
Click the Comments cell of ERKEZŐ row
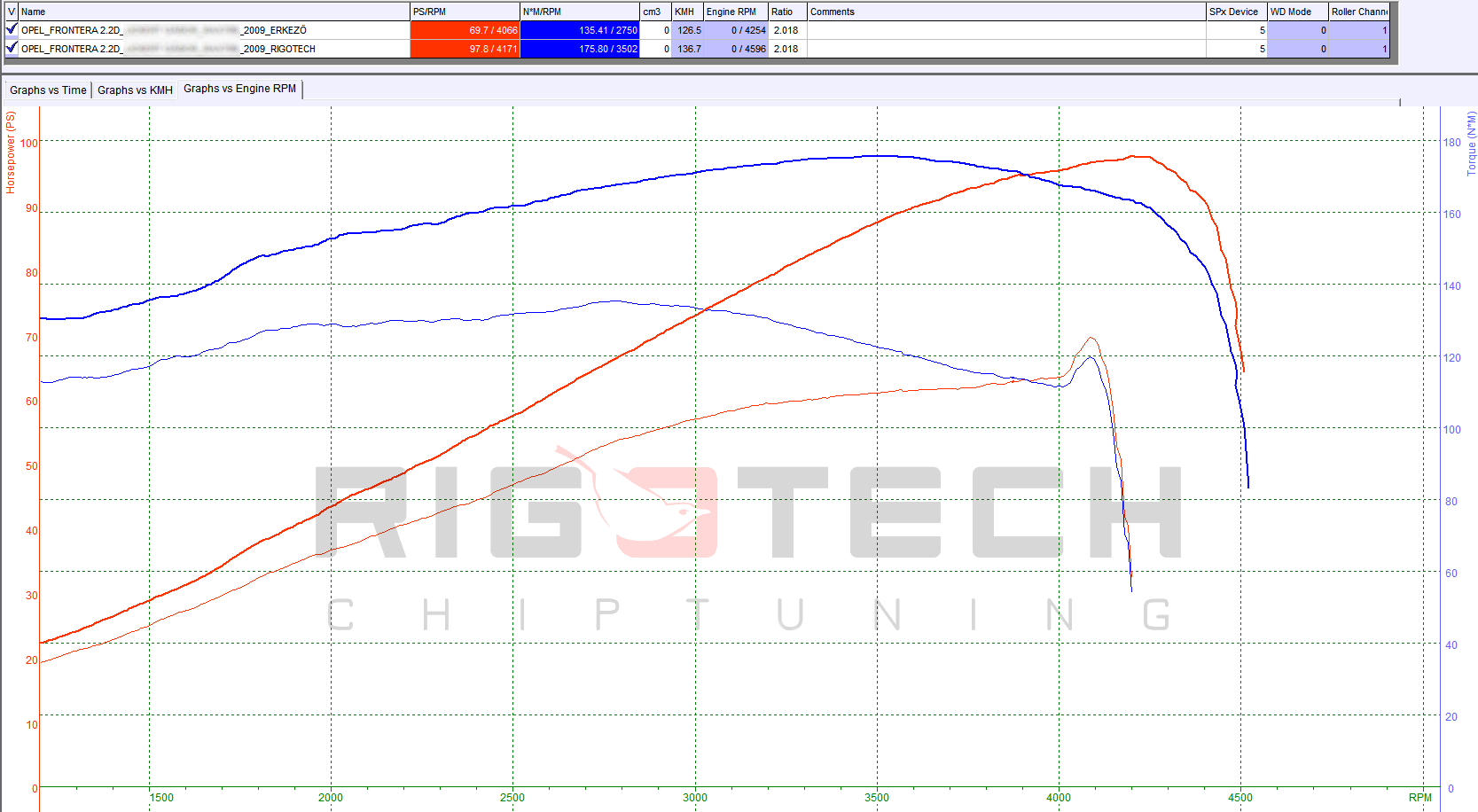tap(1006, 30)
